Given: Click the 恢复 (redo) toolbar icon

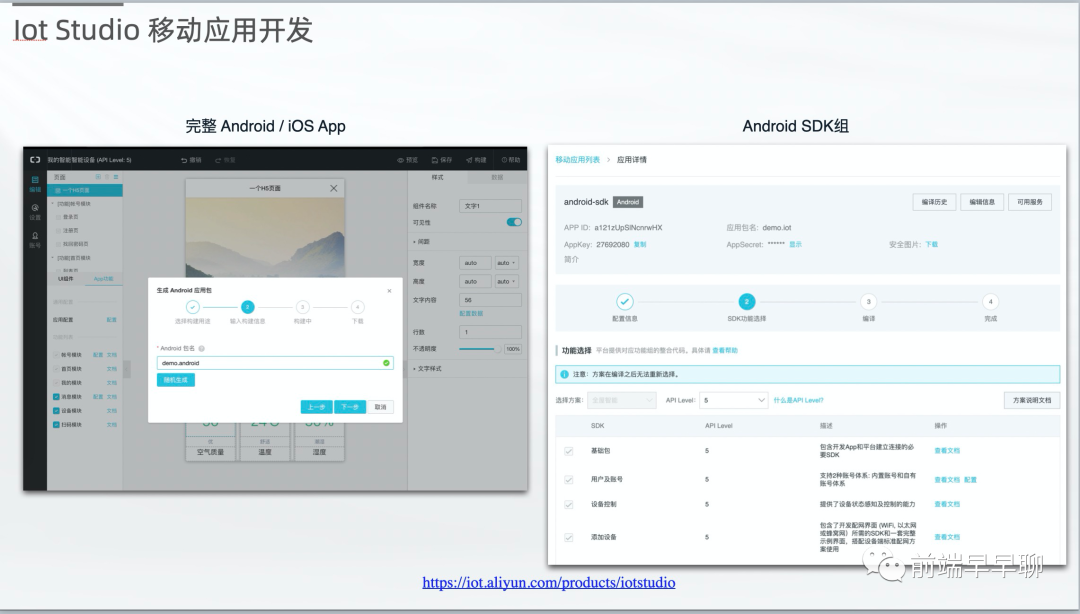Looking at the screenshot, I should coord(218,160).
